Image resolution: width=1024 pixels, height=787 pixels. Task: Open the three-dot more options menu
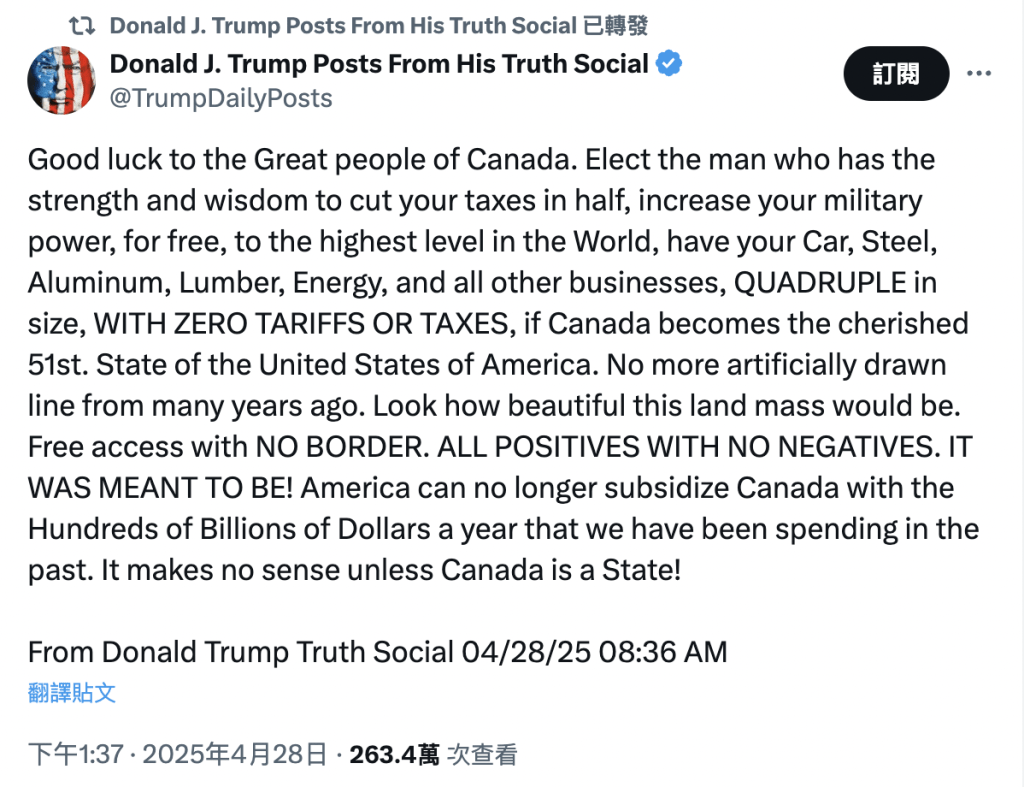click(x=979, y=73)
